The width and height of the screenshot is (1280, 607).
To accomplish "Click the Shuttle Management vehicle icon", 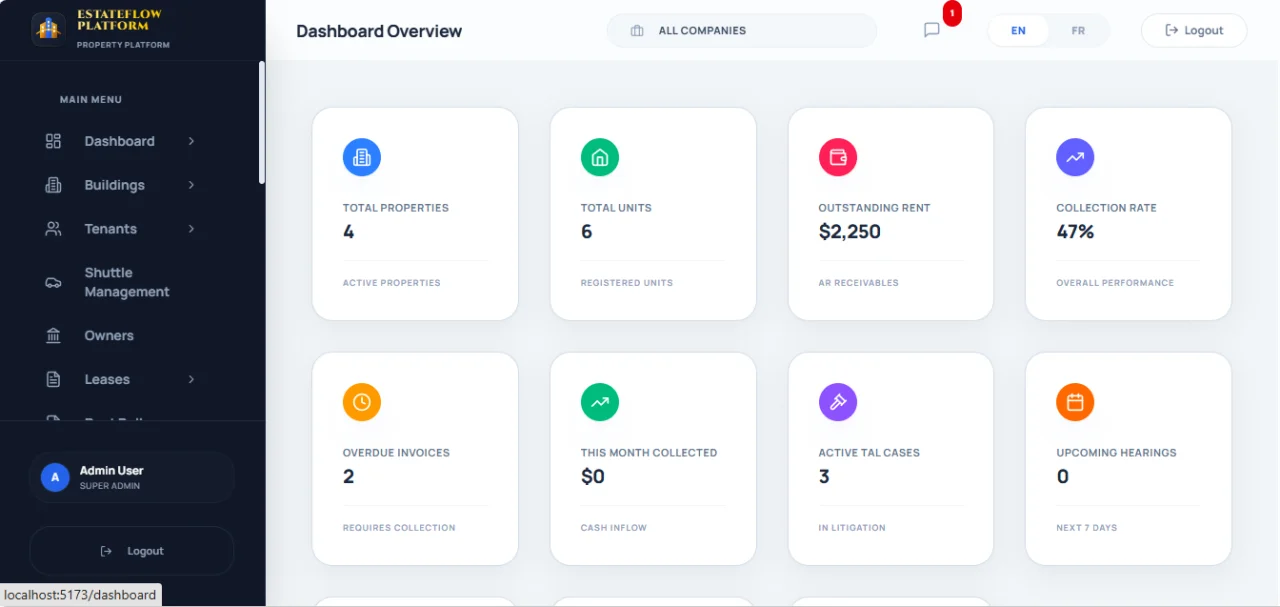I will coord(54,282).
